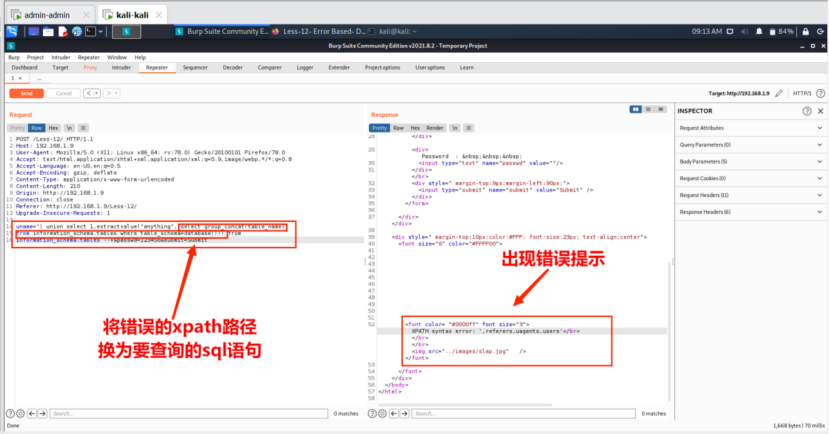Open Repeater help question mark near HTTP/1

tap(820, 94)
